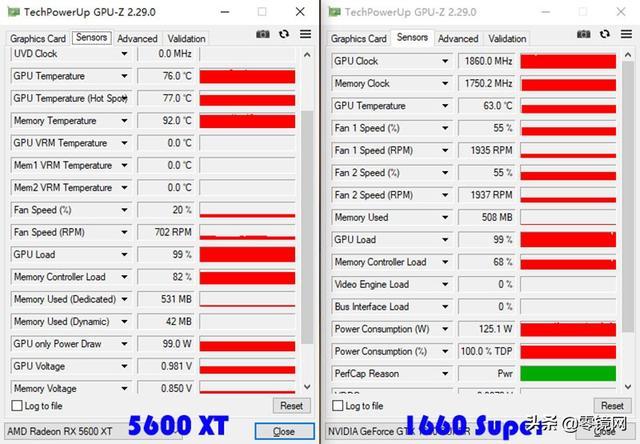Click Reset button in left window
Viewport: 640px width, 444px height.
291,406
